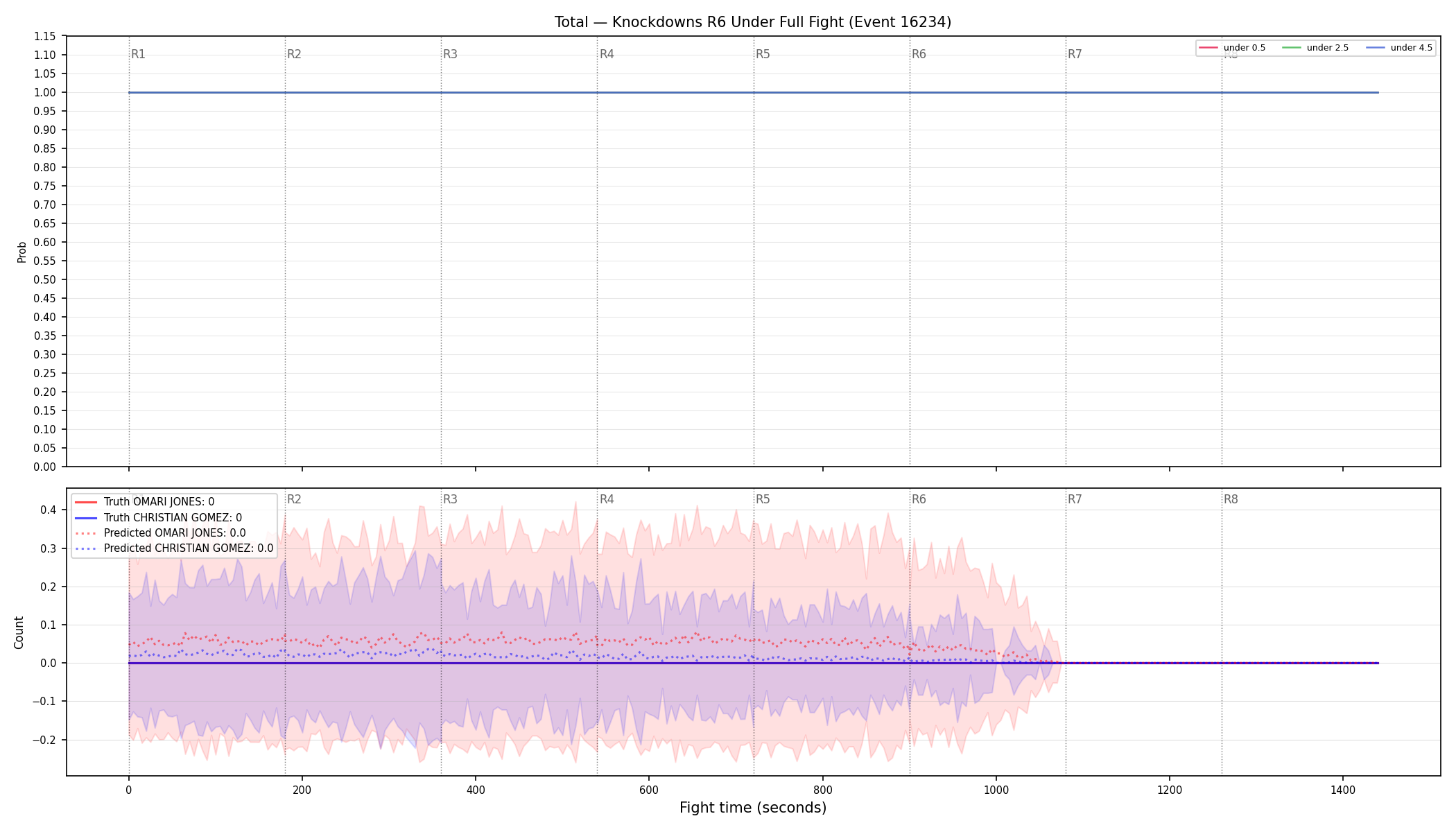Click the 0.50 tick on the Prob axis
Image resolution: width=1456 pixels, height=832 pixels.
[x=45, y=279]
